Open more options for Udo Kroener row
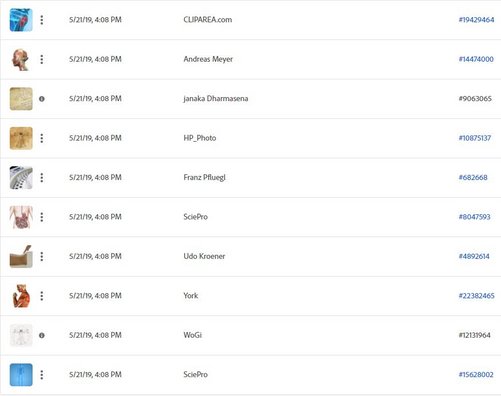Image resolution: width=501 pixels, height=396 pixels. coord(42,256)
